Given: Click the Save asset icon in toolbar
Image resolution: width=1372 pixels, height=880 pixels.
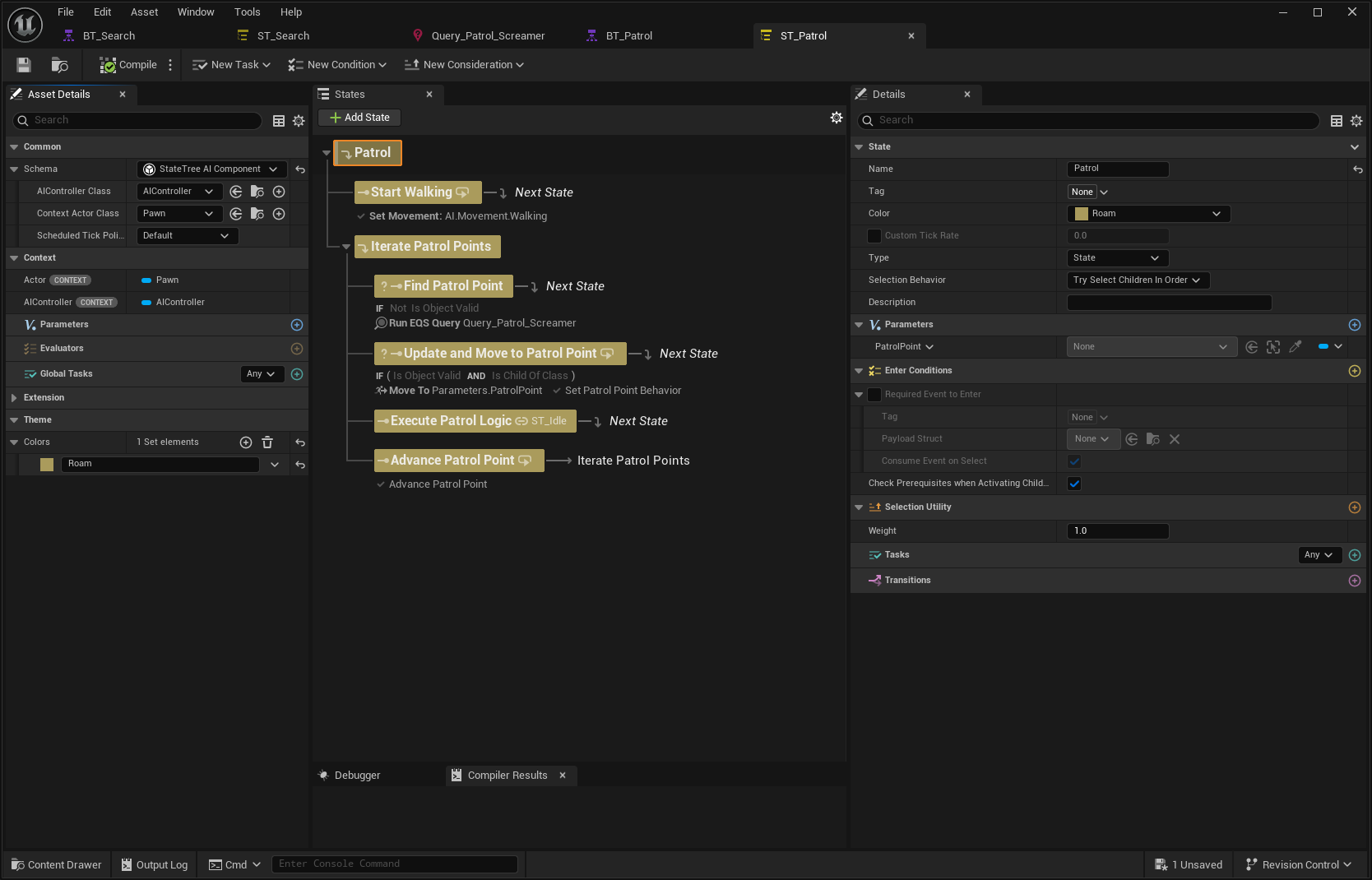Looking at the screenshot, I should click(x=24, y=65).
